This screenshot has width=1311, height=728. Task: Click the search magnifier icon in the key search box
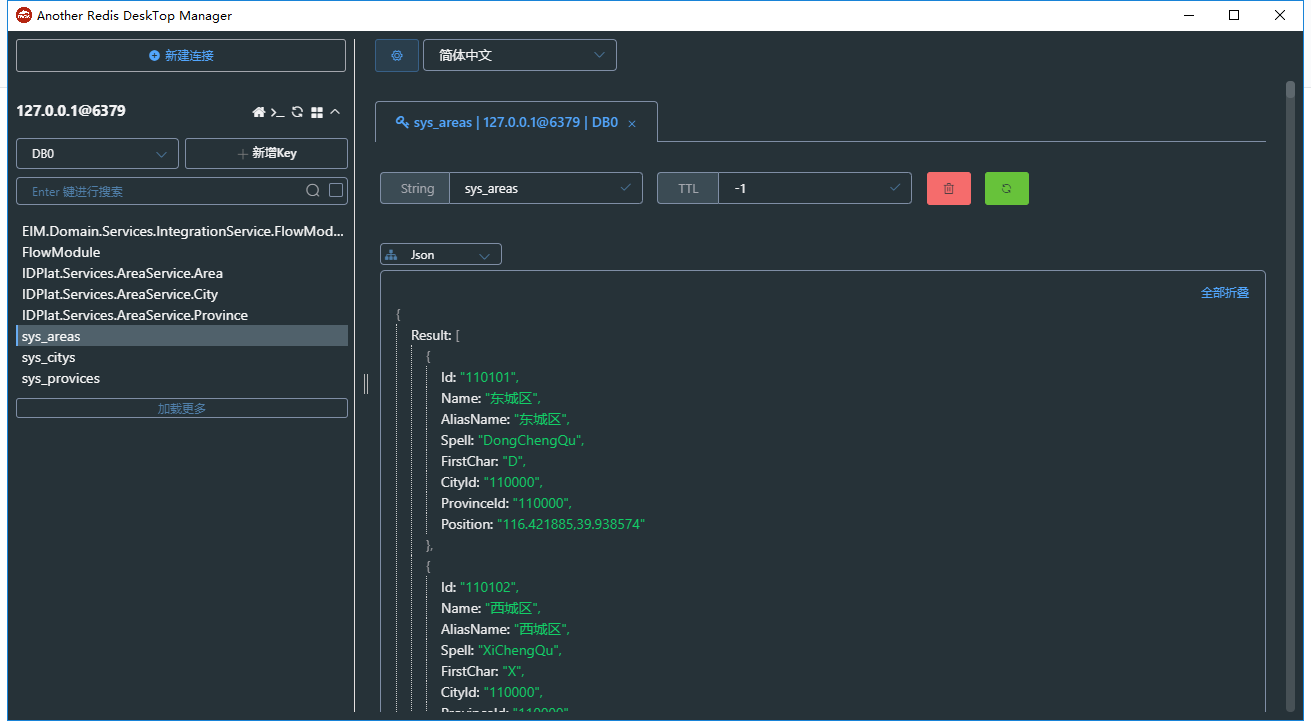pos(313,191)
